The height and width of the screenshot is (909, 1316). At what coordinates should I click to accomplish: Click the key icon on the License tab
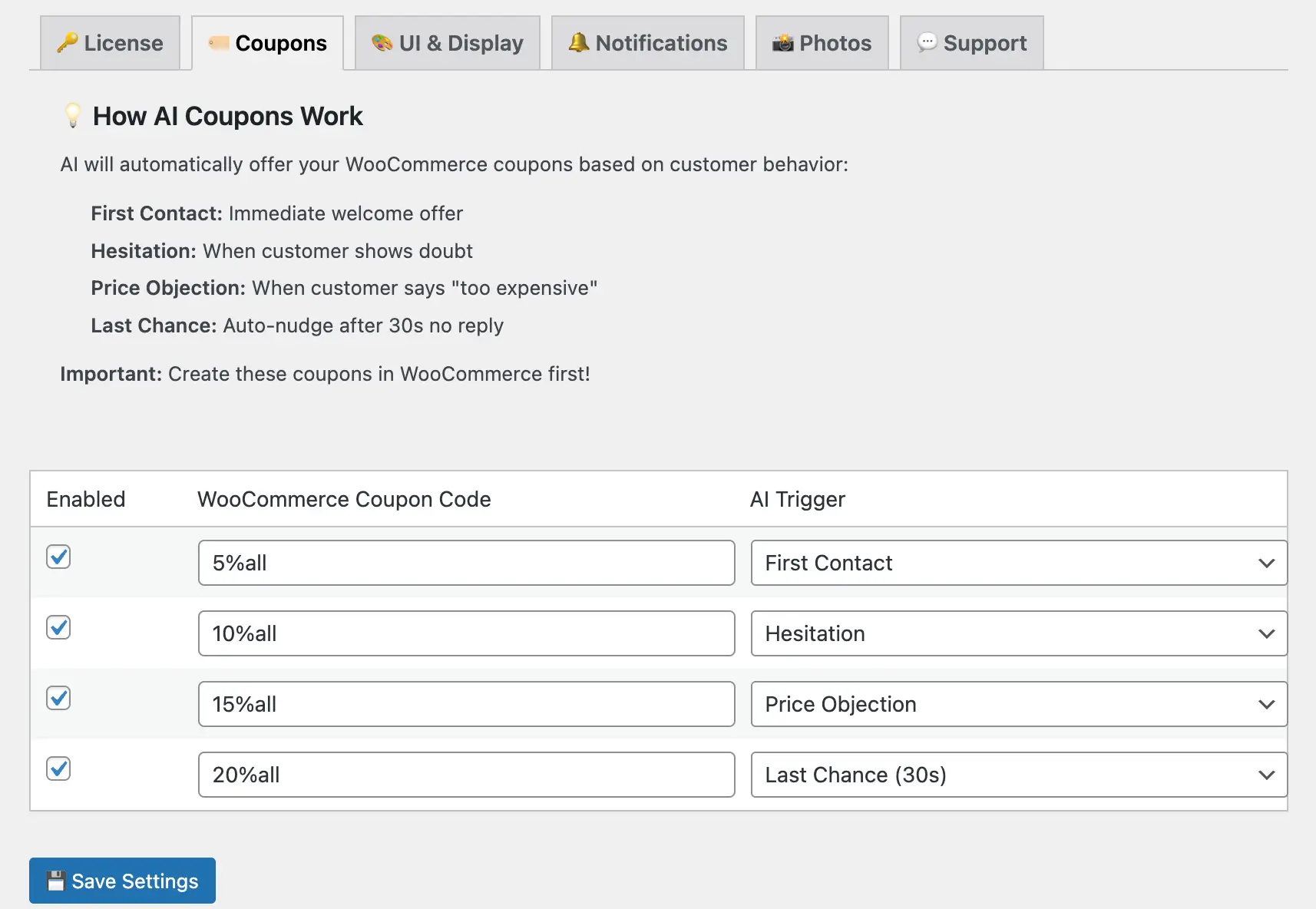click(x=68, y=43)
